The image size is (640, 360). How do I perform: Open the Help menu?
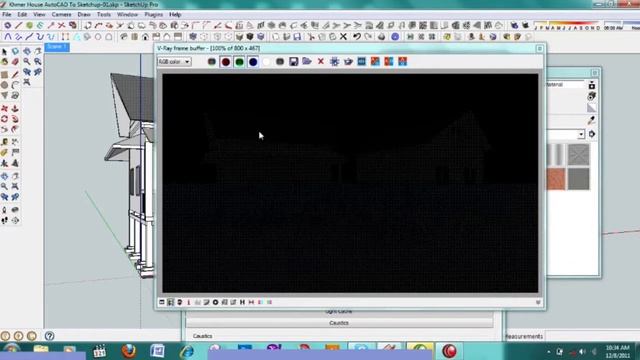coord(175,14)
